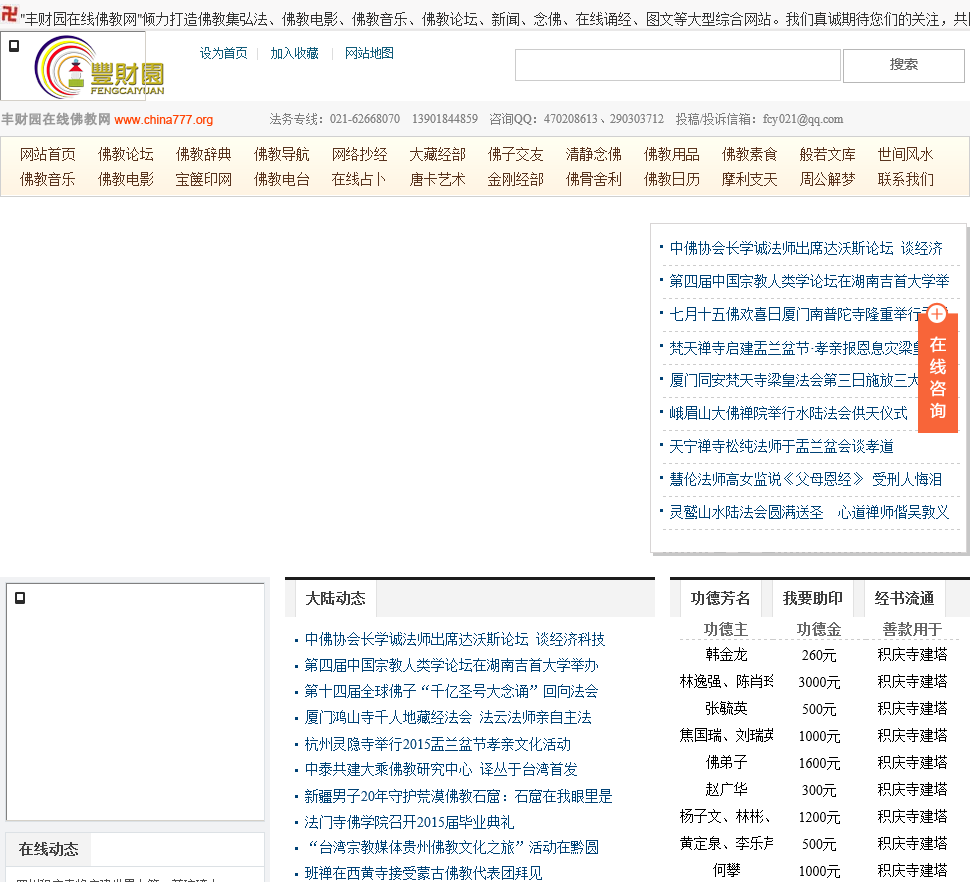The height and width of the screenshot is (882, 970).
Task: Open 网络抄经 navigation item
Action: click(359, 154)
